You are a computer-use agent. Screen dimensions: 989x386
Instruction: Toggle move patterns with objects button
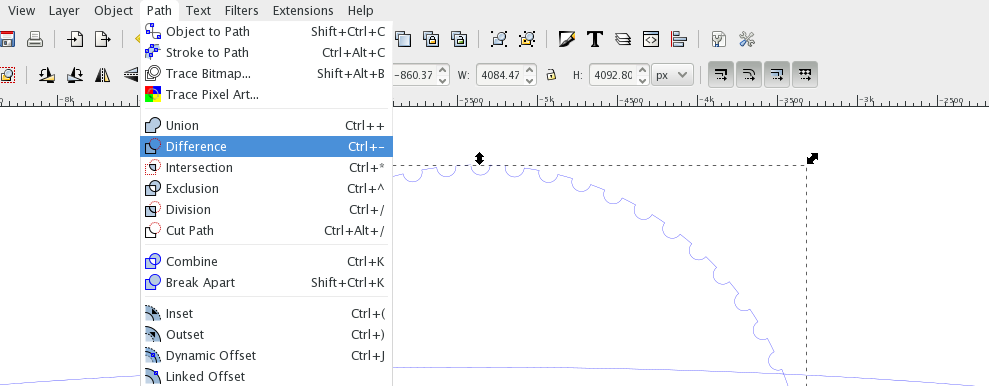point(804,75)
